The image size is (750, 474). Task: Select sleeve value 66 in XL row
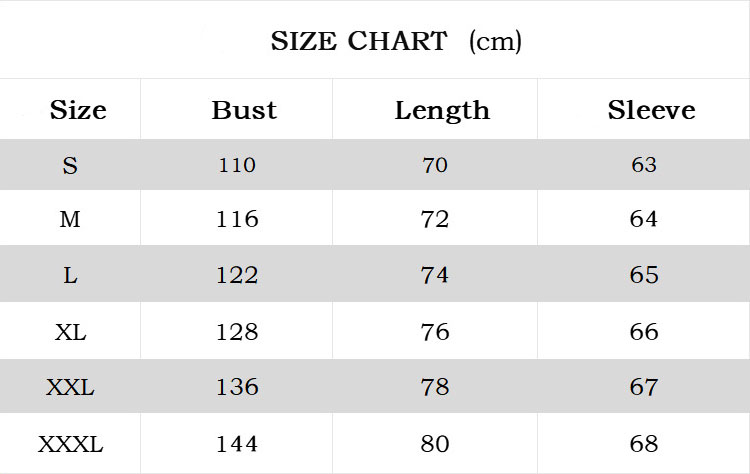point(644,331)
